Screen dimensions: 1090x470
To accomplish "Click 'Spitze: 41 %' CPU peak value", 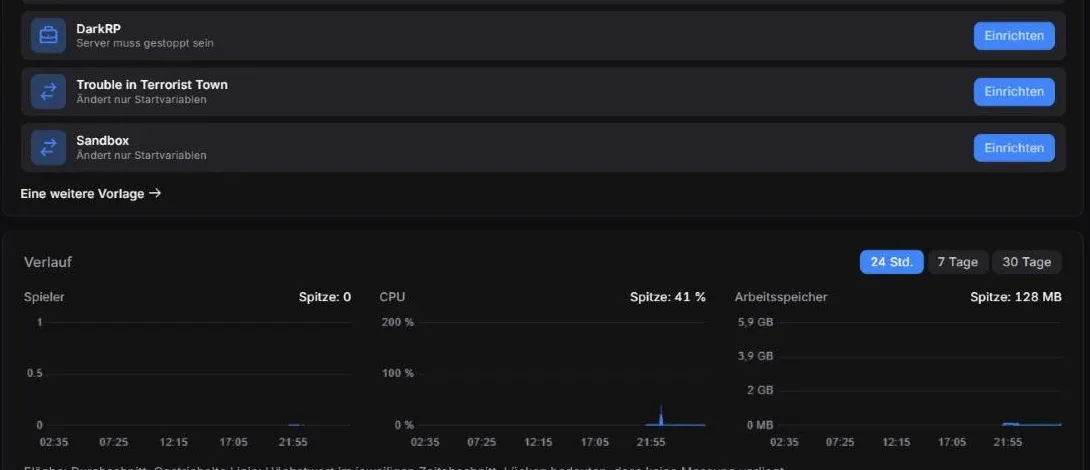I will point(667,298).
